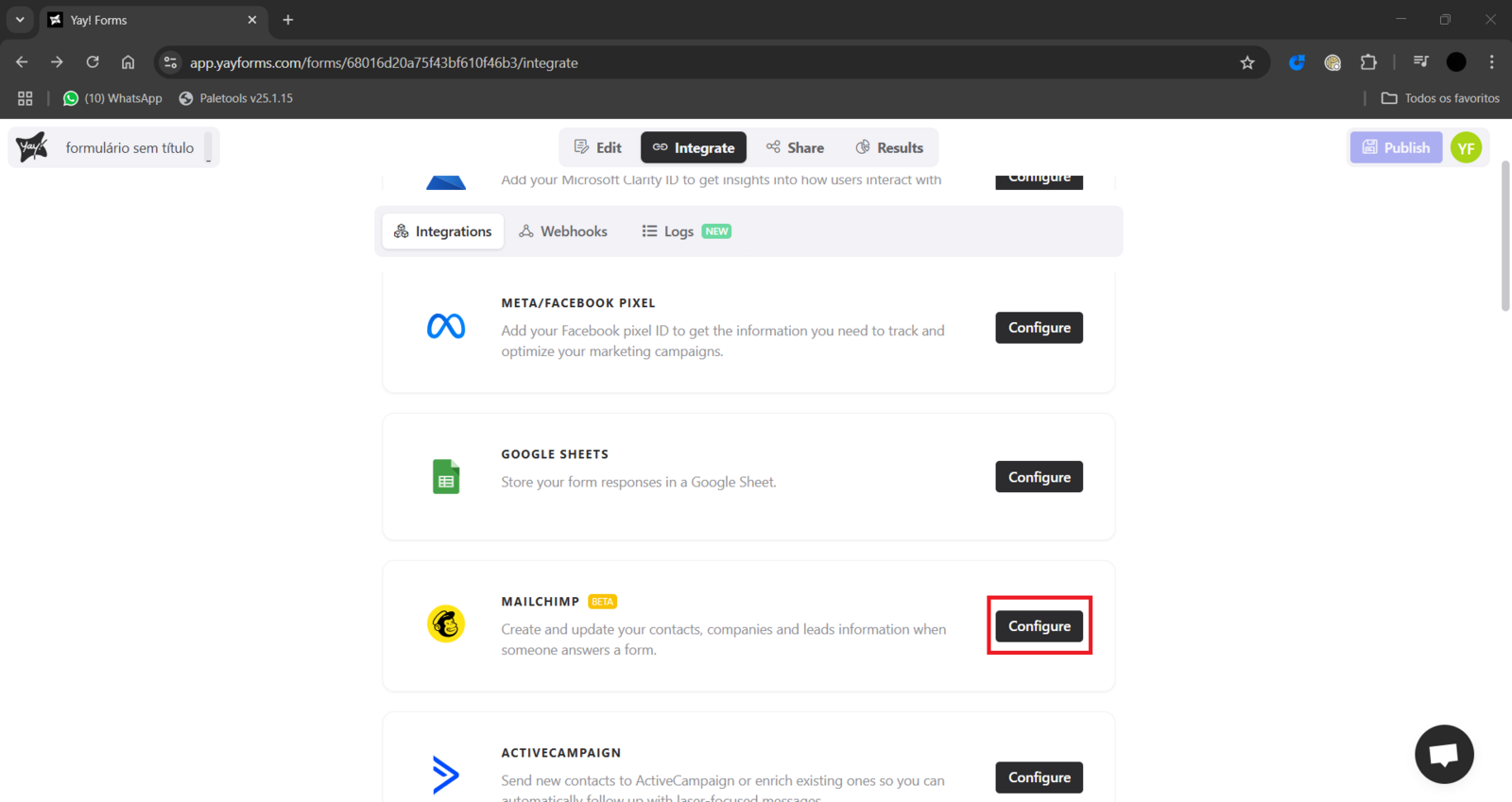
Task: Click the Yay! Forms logo icon
Action: pyautogui.click(x=32, y=147)
